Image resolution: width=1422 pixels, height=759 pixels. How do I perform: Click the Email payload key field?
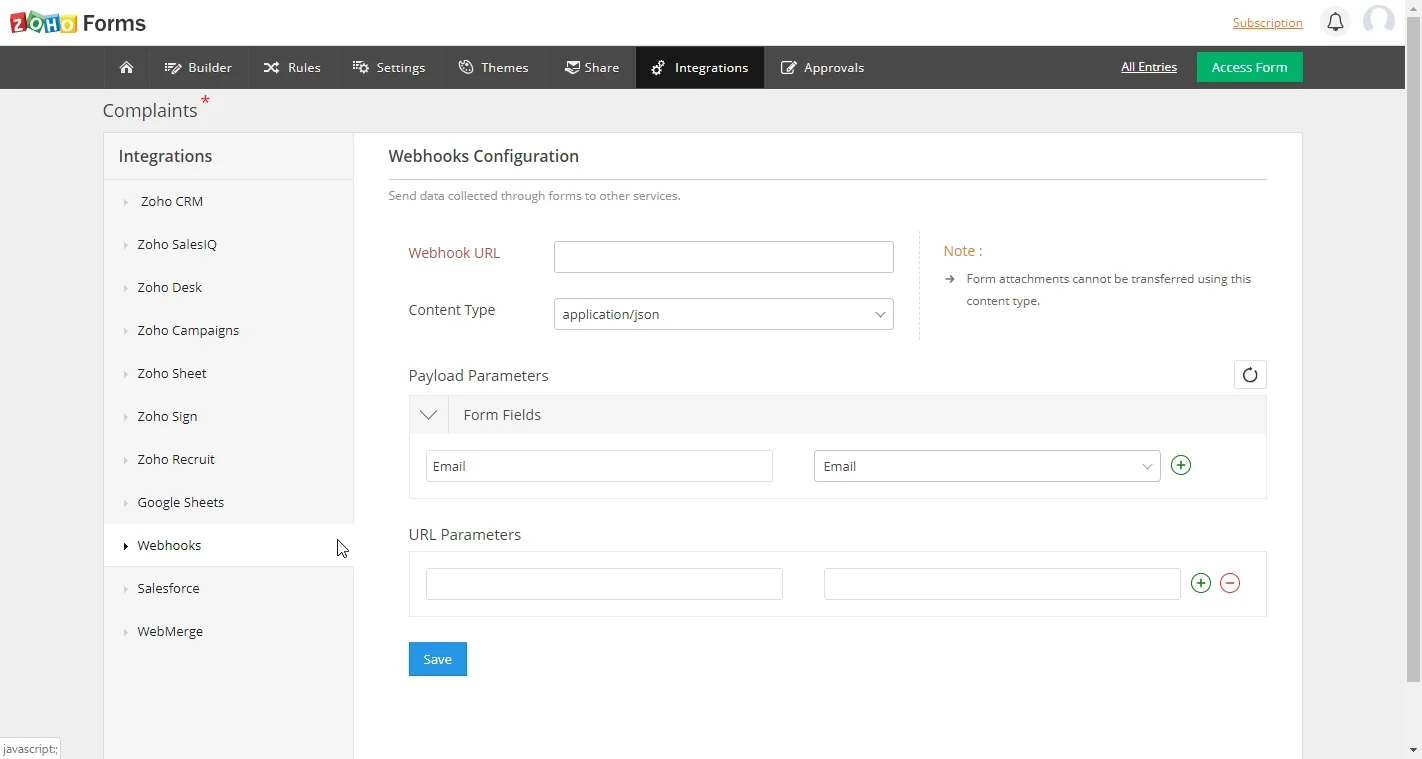click(x=599, y=466)
